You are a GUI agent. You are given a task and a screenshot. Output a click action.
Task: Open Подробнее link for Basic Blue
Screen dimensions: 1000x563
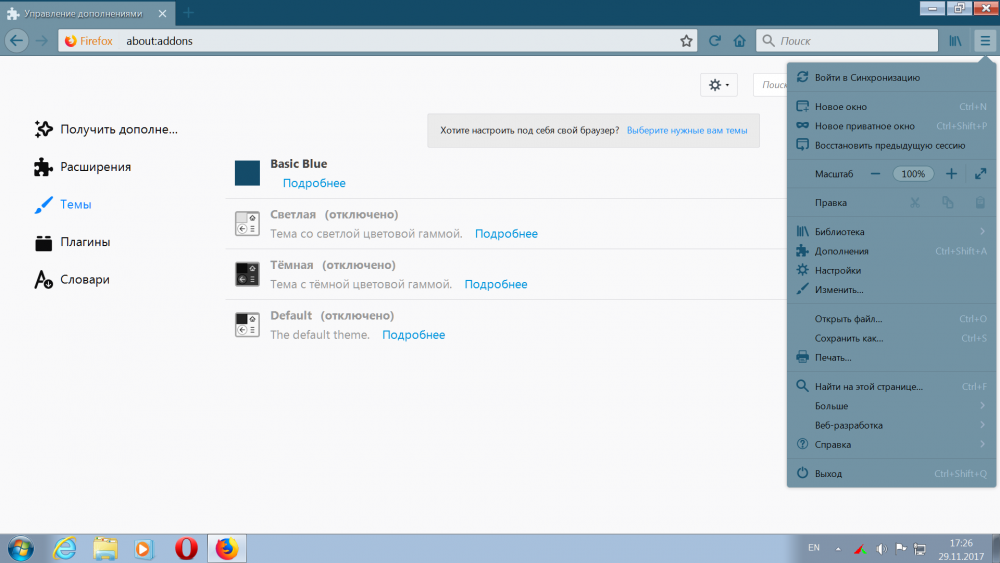(314, 183)
